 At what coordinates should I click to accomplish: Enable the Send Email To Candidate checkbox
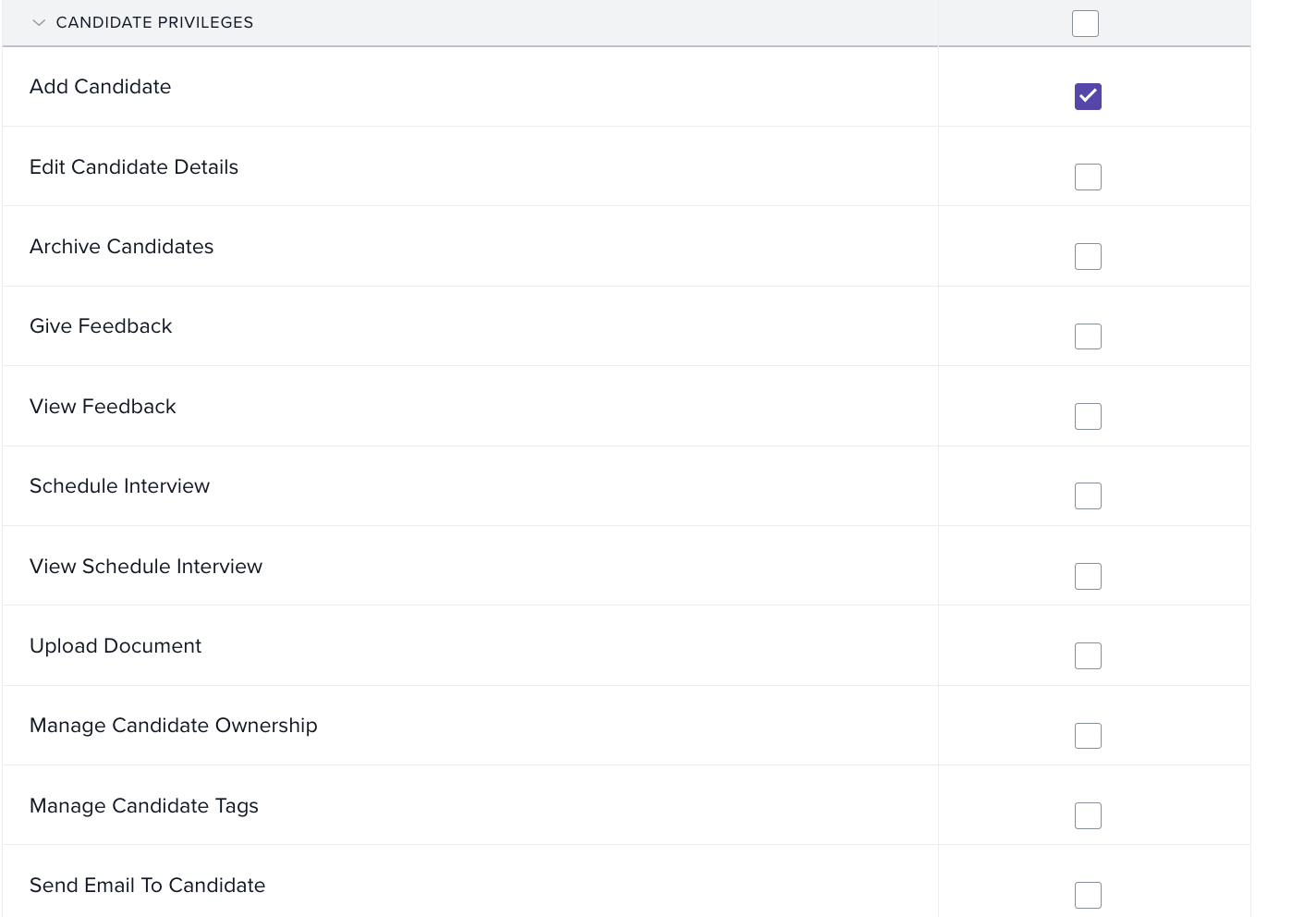[1088, 895]
